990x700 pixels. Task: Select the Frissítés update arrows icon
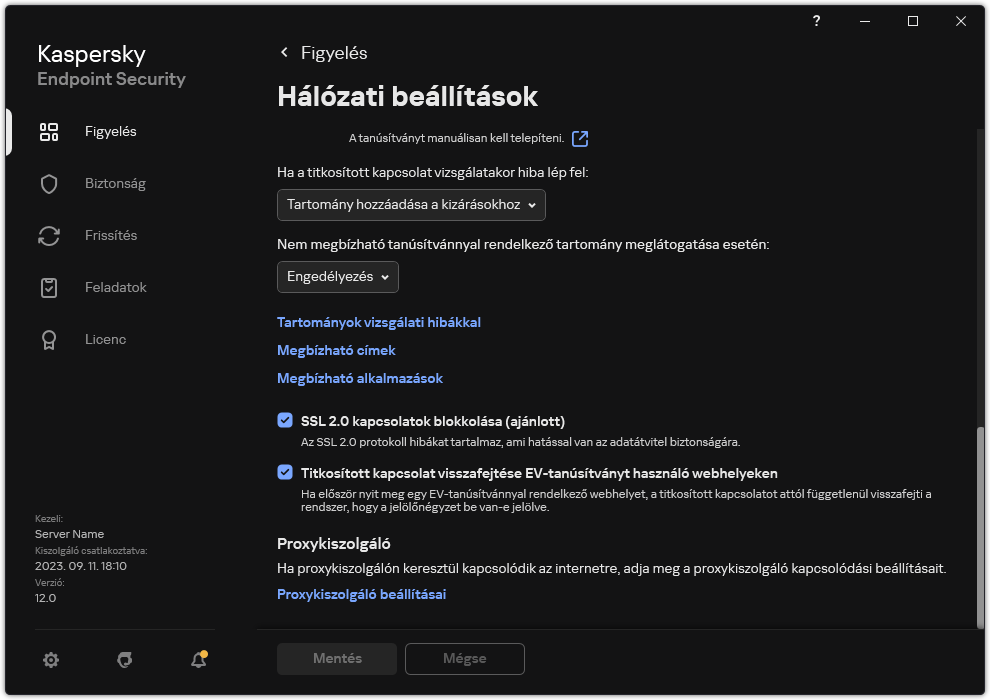(x=49, y=235)
